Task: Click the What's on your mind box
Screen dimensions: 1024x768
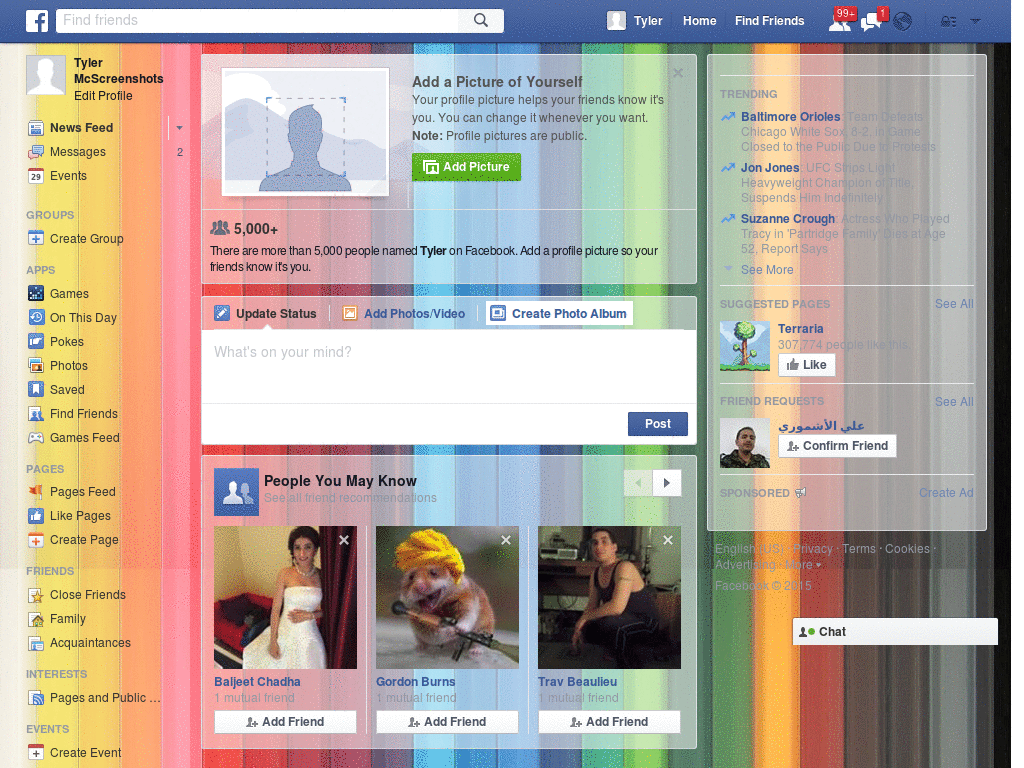Action: coord(449,366)
